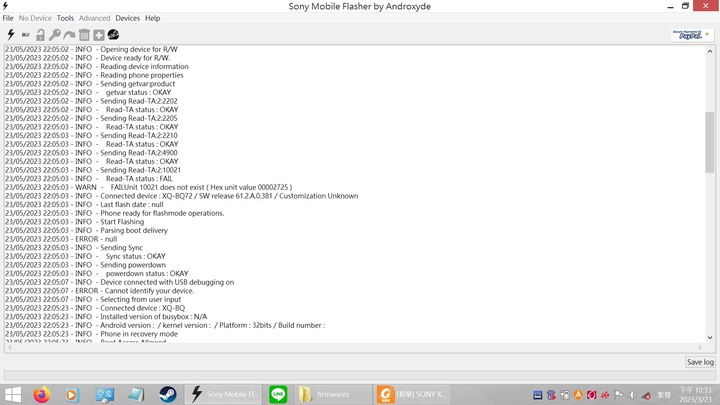Open LINE from the taskbar
Image resolution: width=720 pixels, height=405 pixels.
(x=278, y=394)
